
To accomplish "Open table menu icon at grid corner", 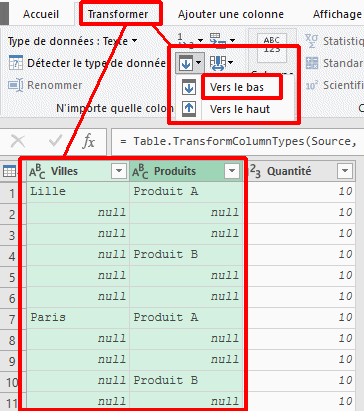I will coord(9,171).
